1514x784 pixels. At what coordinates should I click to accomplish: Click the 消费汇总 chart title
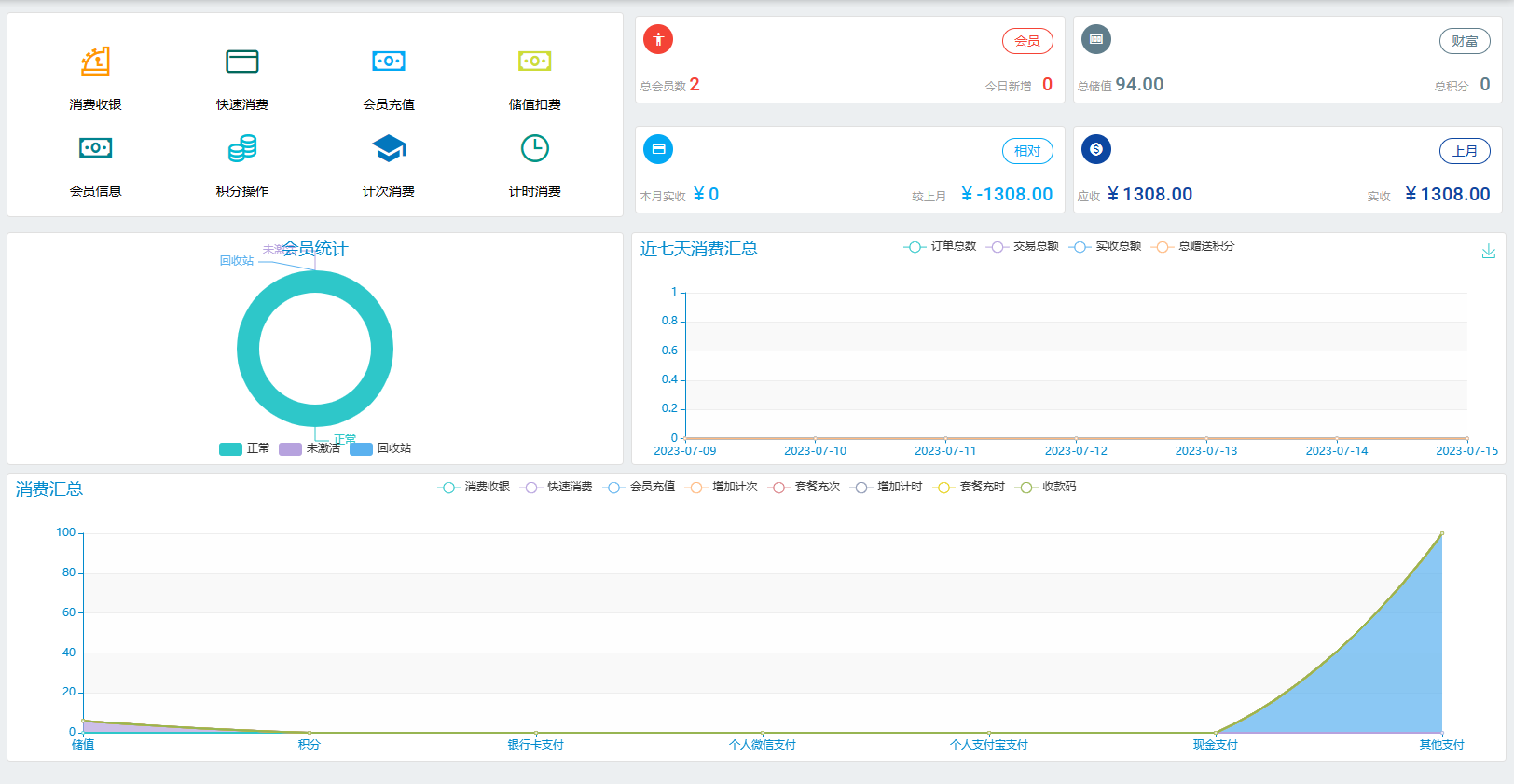point(49,489)
